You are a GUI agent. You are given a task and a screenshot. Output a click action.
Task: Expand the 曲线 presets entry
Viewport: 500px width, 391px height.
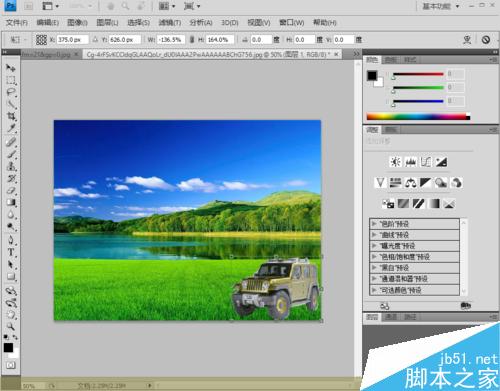tap(414, 235)
